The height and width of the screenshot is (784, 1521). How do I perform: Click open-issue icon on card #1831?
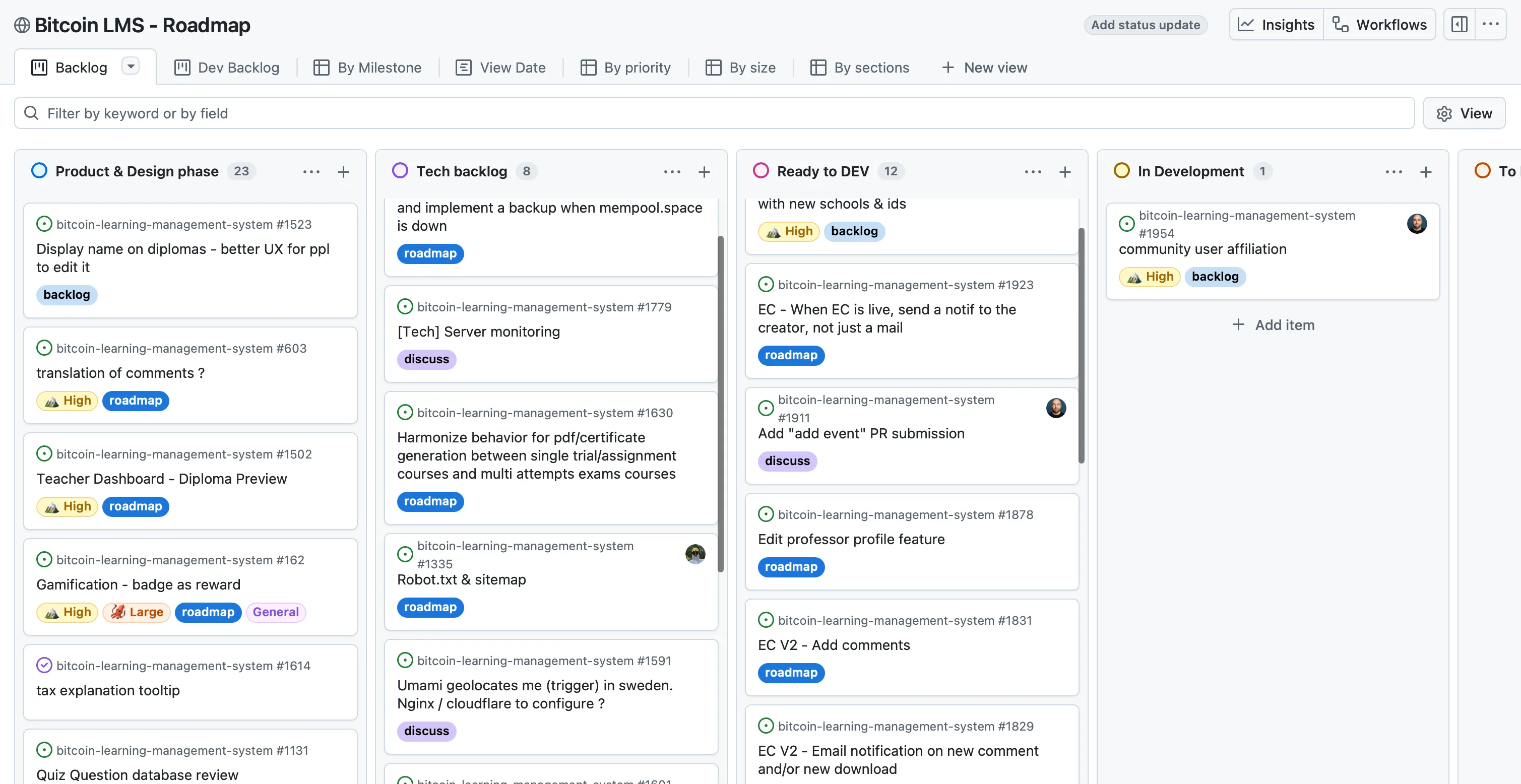[766, 619]
